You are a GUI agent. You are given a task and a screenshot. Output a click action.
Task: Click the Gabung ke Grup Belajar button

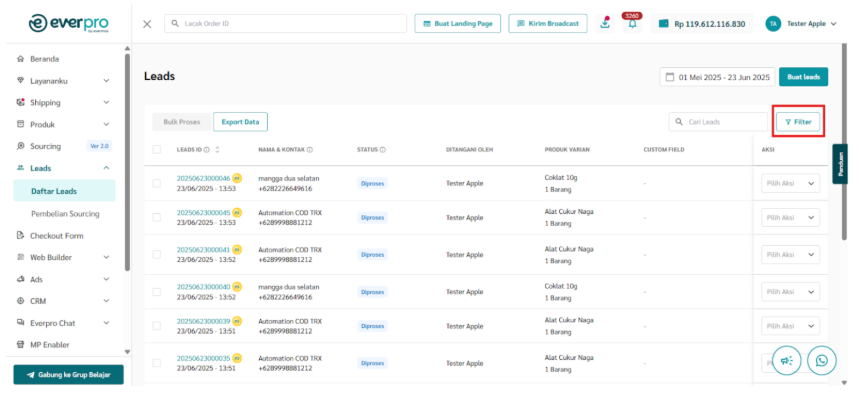click(68, 375)
